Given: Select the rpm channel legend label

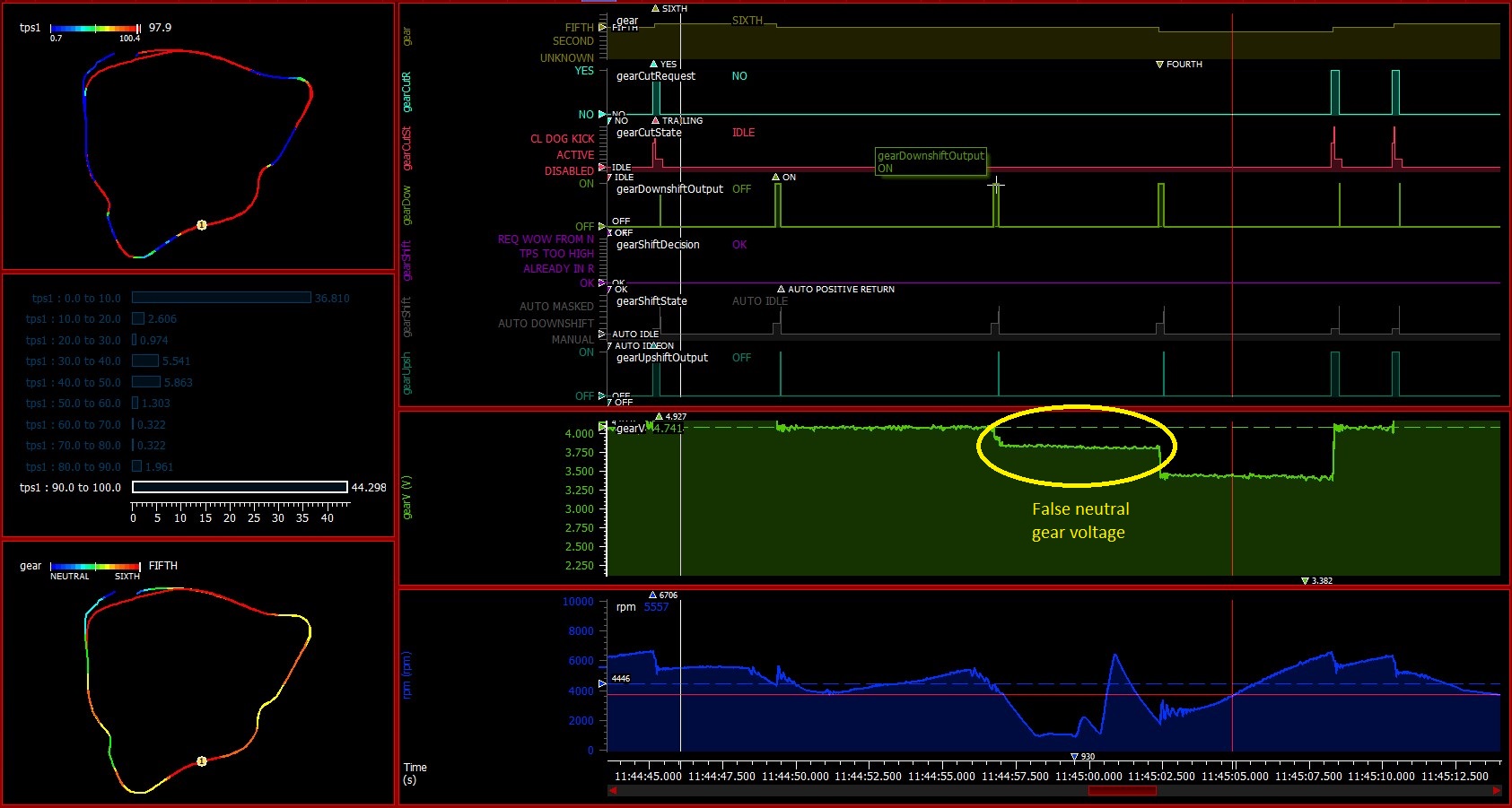Looking at the screenshot, I should 626,607.
